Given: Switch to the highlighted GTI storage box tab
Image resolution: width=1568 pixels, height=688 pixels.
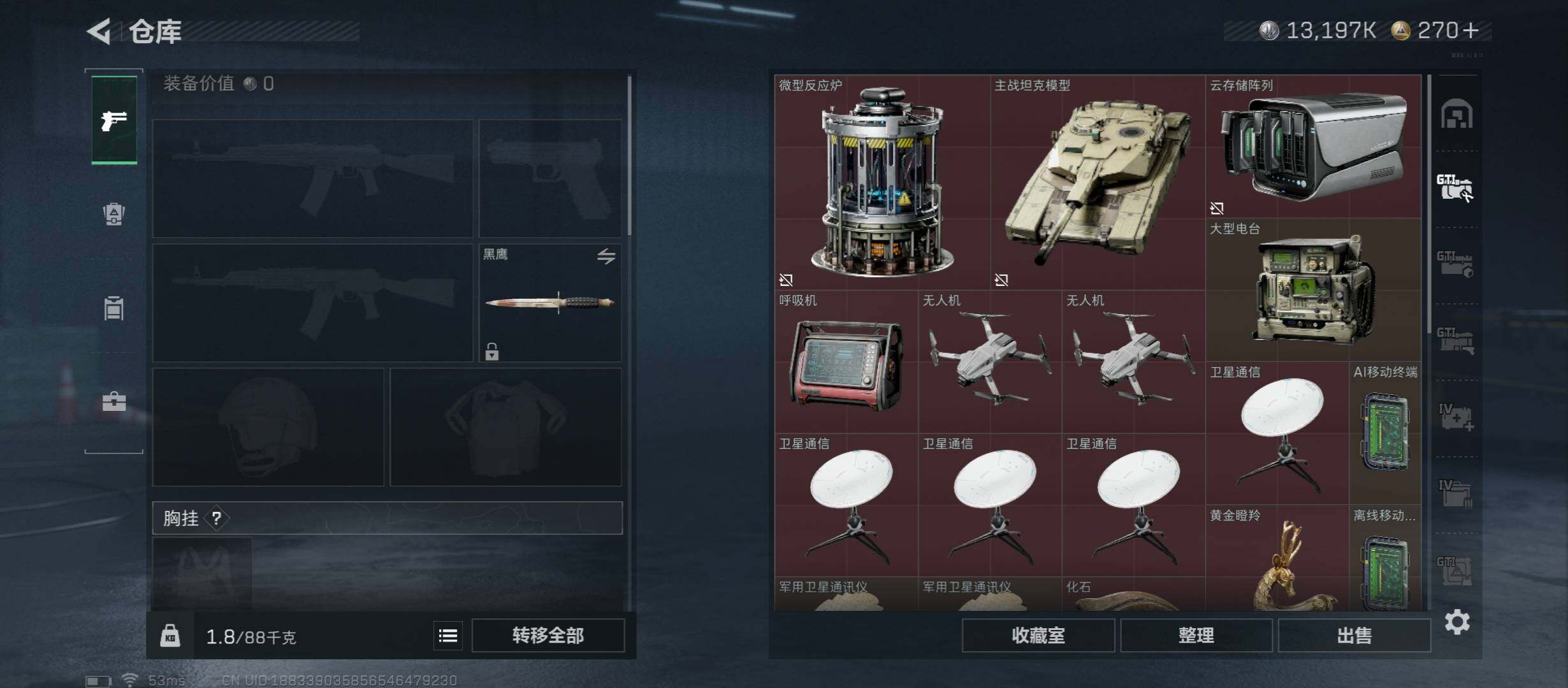Looking at the screenshot, I should coord(1455,188).
